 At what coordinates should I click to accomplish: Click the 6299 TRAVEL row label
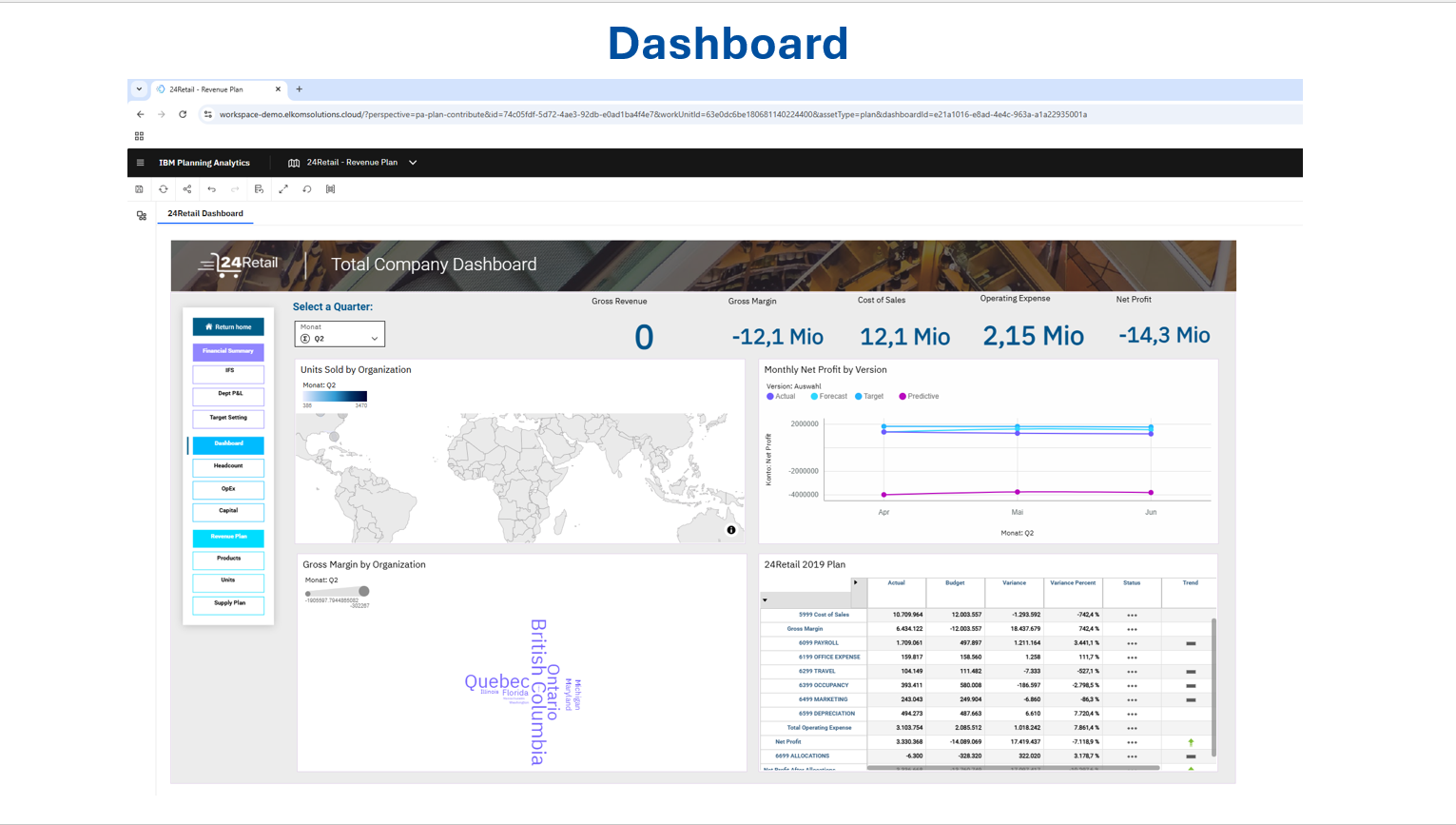click(x=817, y=672)
